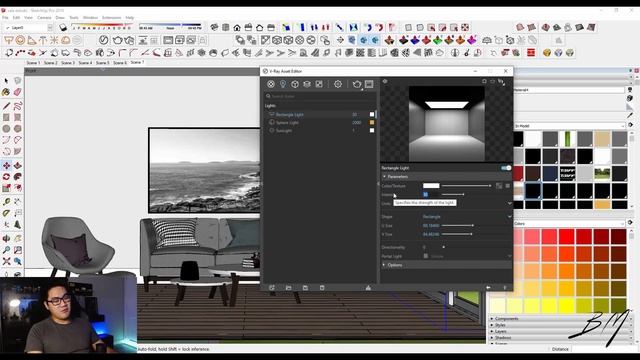Select the Orbit tool in left toolbar
This screenshot has height=360, width=640.
pyautogui.click(x=6, y=238)
